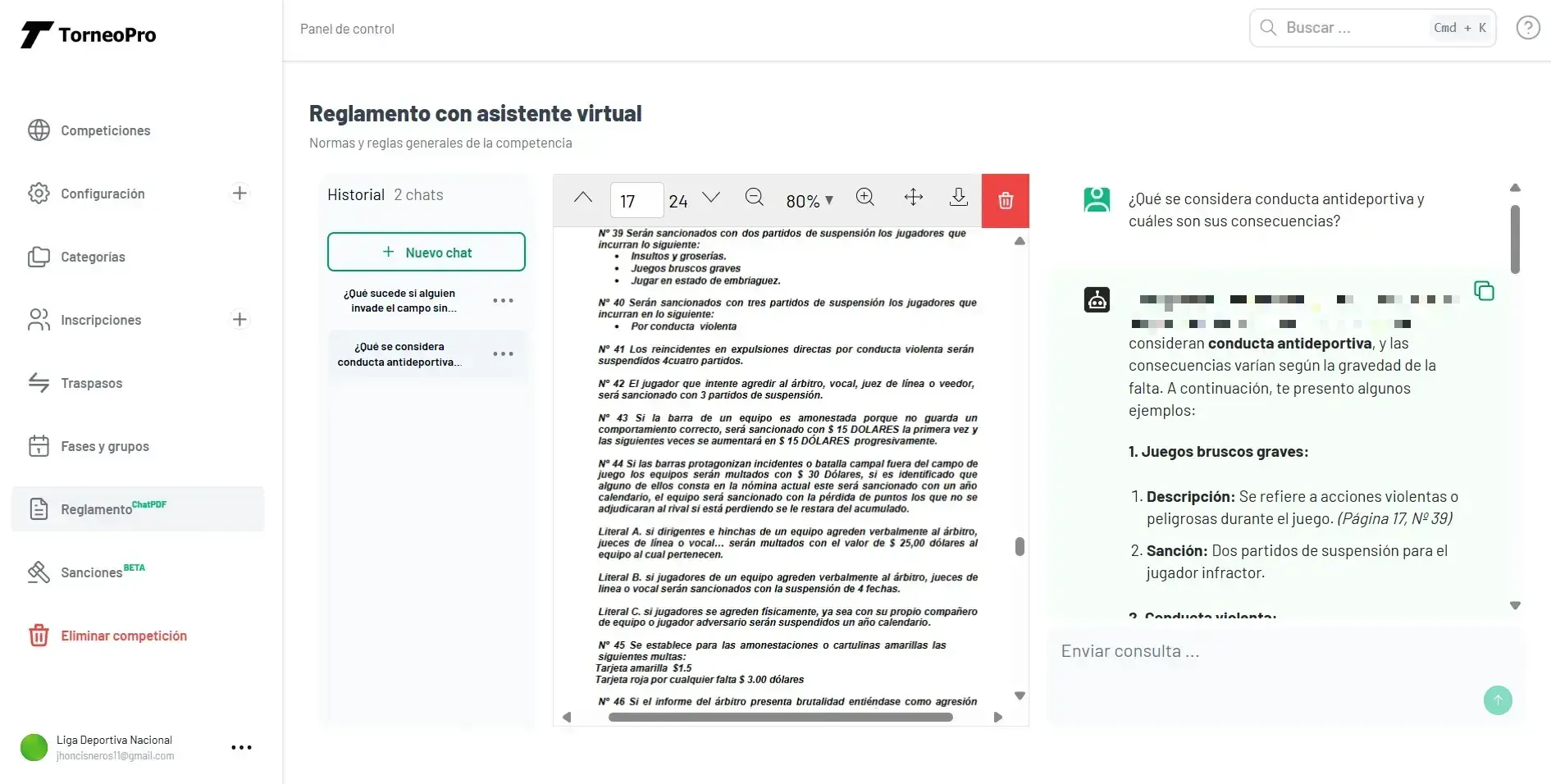Go to previous PDF page
This screenshot has height=784, width=1551.
point(583,198)
